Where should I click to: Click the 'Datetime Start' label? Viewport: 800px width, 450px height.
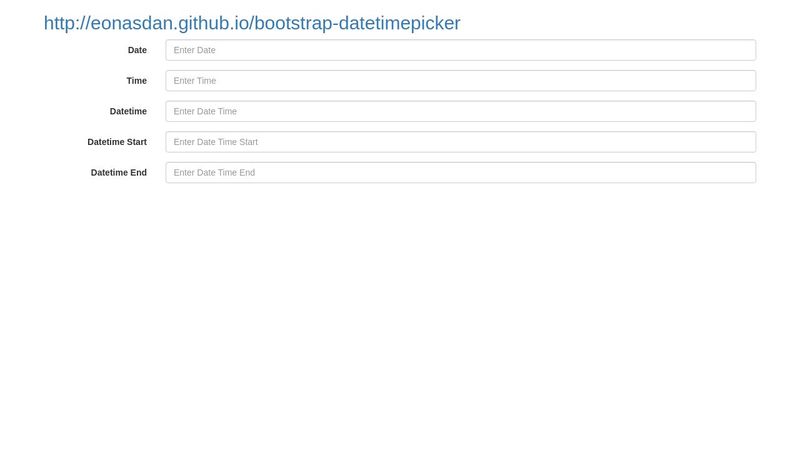click(x=117, y=142)
